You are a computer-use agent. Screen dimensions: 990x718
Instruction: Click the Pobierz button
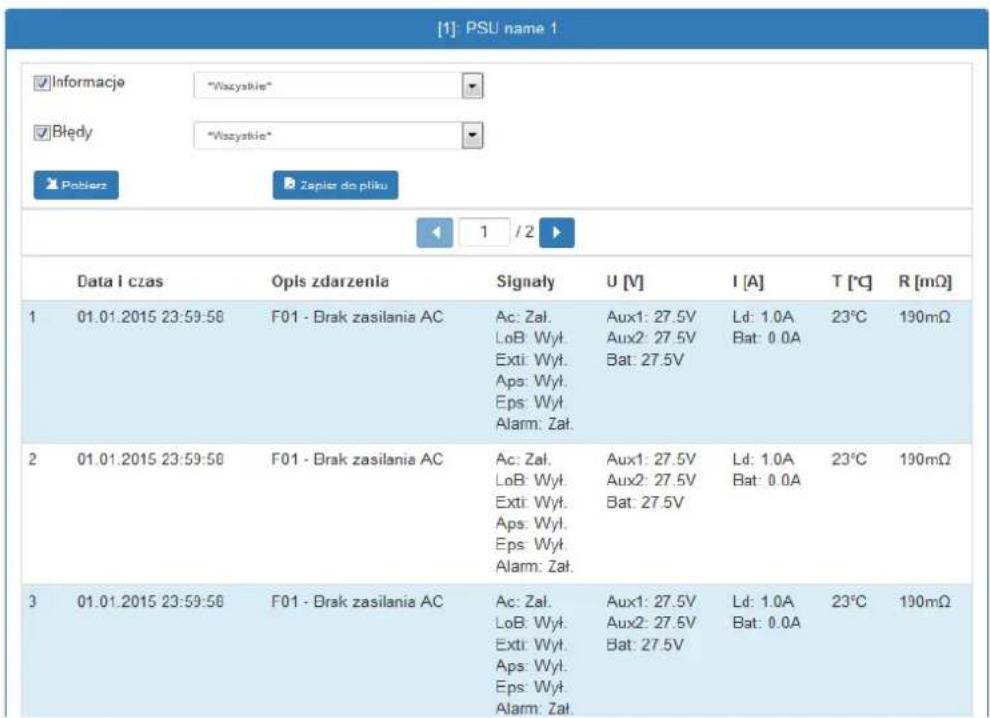click(76, 185)
